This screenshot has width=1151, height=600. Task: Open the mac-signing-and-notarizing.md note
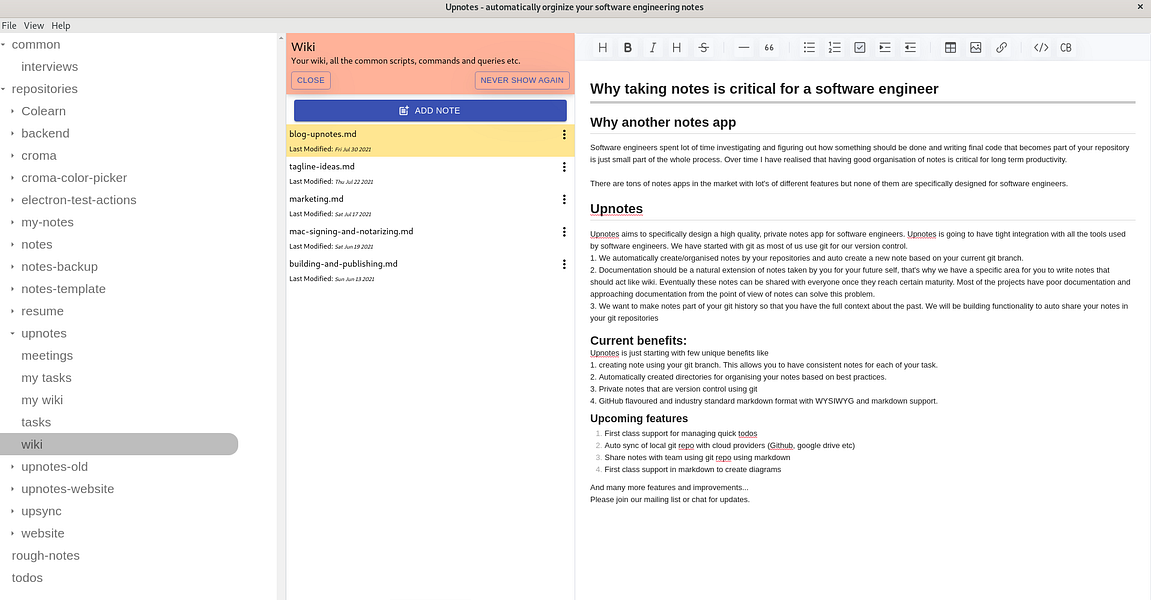coord(430,237)
